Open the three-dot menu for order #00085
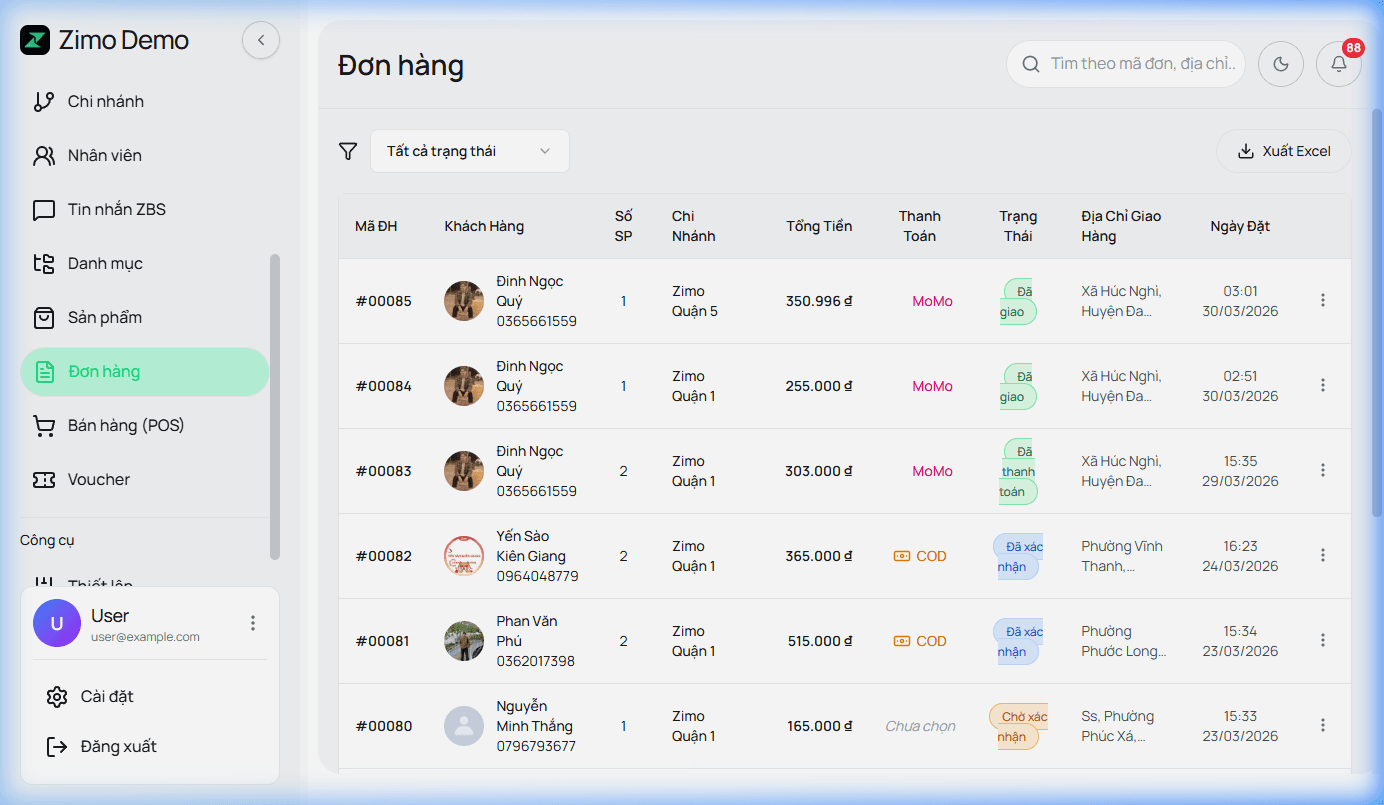Screen dimensions: 1384x805 pyautogui.click(x=1323, y=300)
